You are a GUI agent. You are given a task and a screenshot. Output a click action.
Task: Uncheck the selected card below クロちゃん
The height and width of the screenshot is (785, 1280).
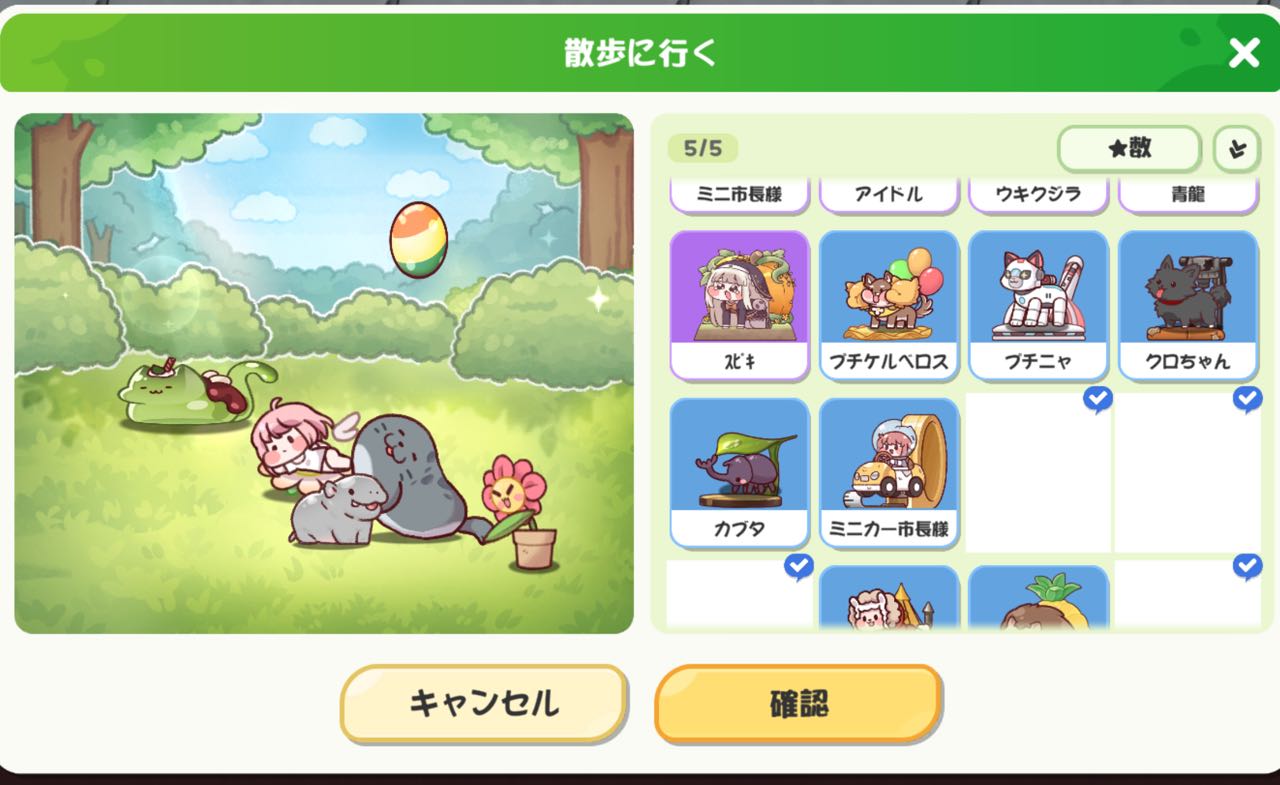pyautogui.click(x=1188, y=471)
